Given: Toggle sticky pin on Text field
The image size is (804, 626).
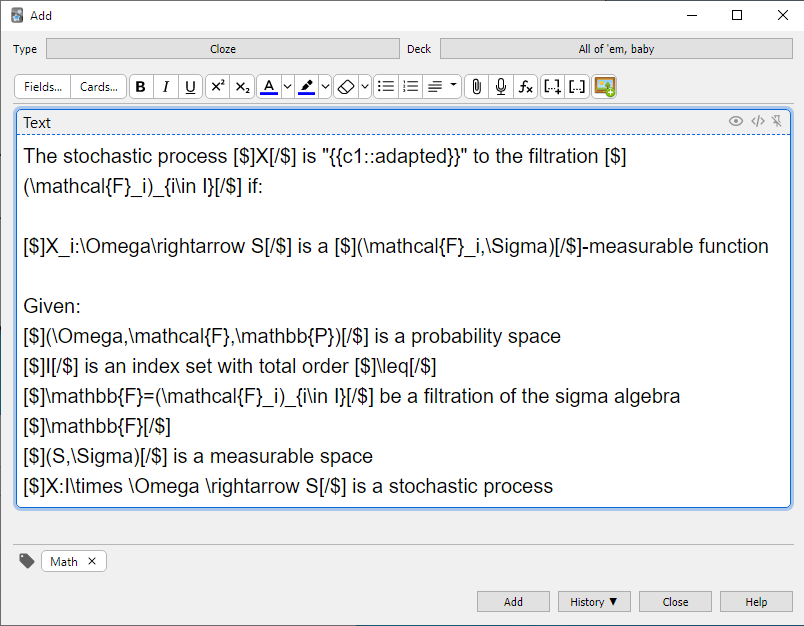Looking at the screenshot, I should tap(776, 121).
